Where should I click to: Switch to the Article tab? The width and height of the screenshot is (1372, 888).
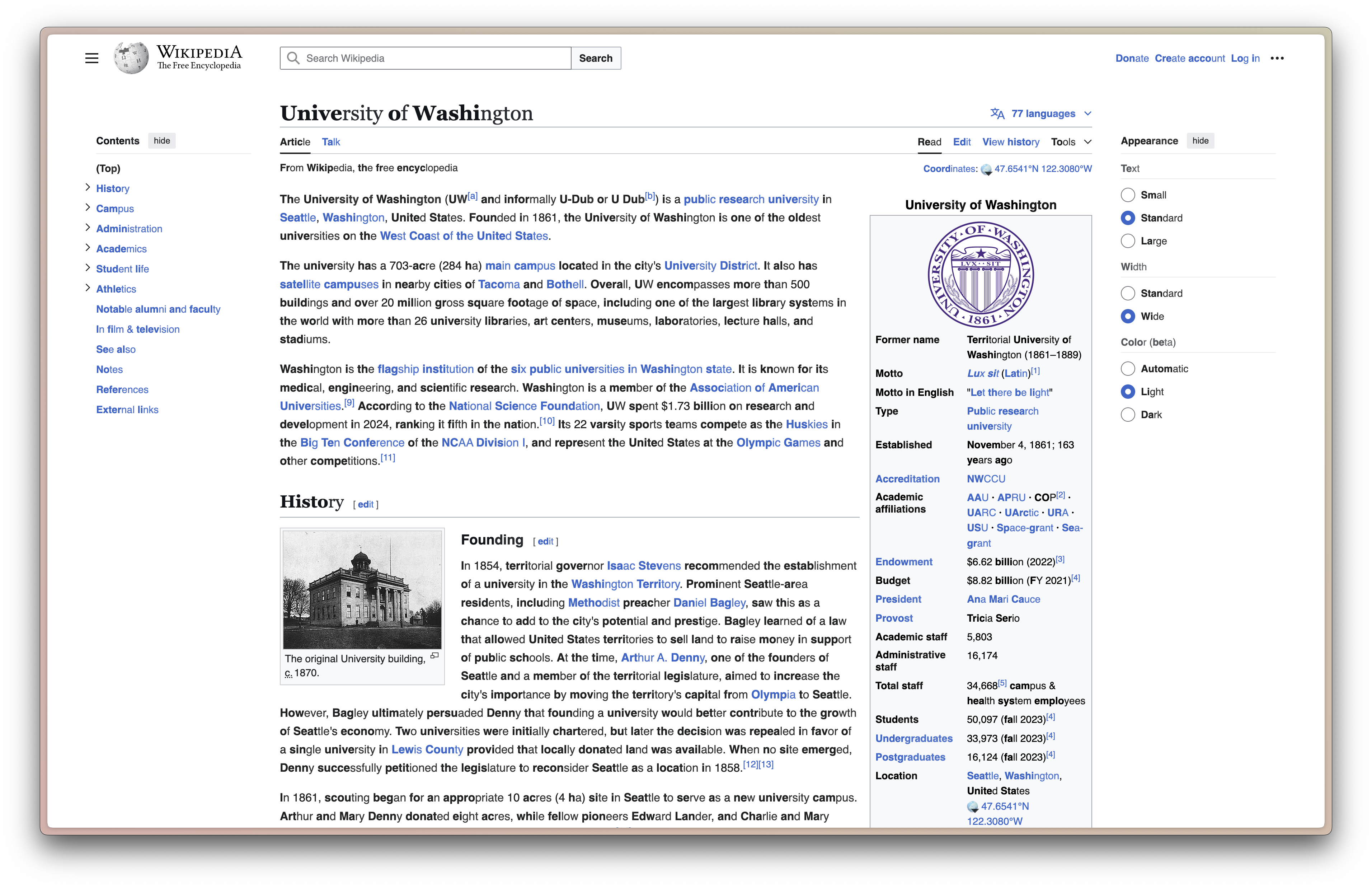point(295,142)
